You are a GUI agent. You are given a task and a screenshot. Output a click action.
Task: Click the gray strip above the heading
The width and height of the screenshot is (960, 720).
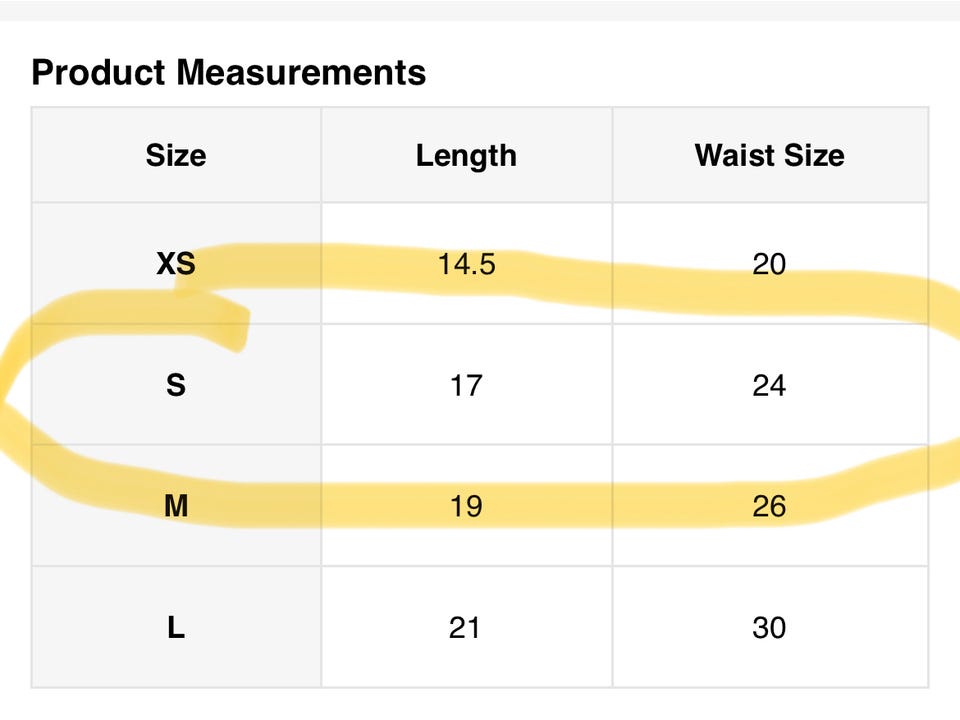click(480, 9)
